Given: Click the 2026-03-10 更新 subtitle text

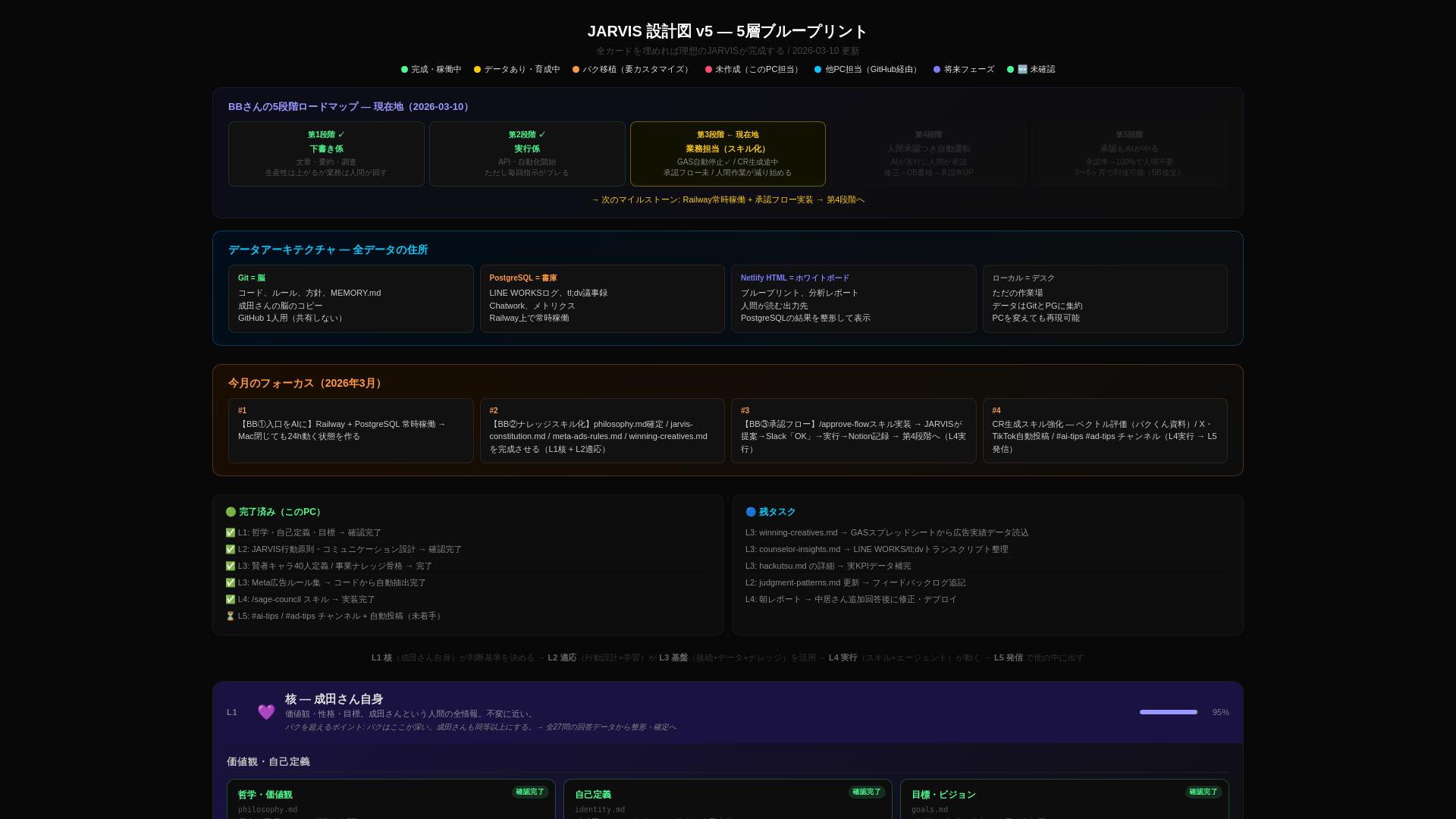Looking at the screenshot, I should click(826, 52).
